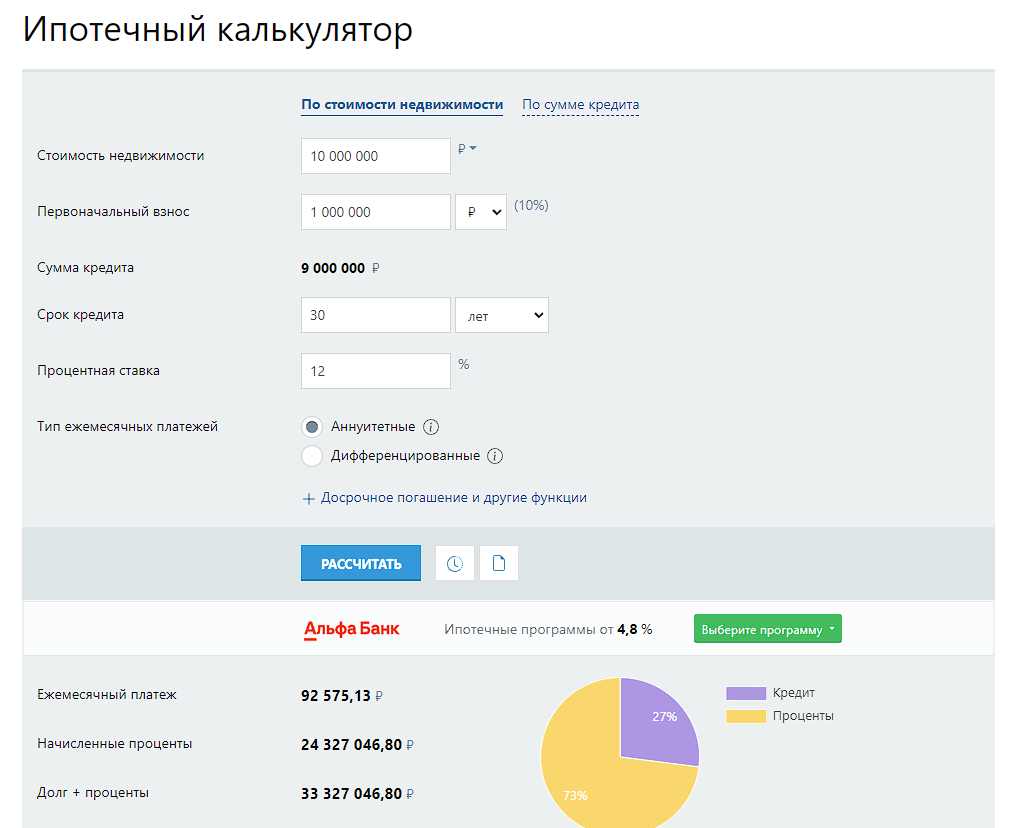Click the Долг + проценты label
The height and width of the screenshot is (828, 1010).
click(x=93, y=793)
